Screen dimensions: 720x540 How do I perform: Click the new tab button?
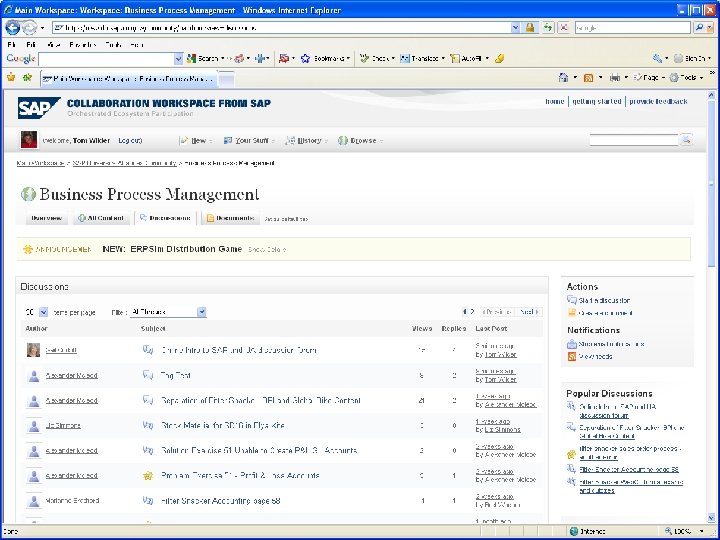(x=226, y=79)
